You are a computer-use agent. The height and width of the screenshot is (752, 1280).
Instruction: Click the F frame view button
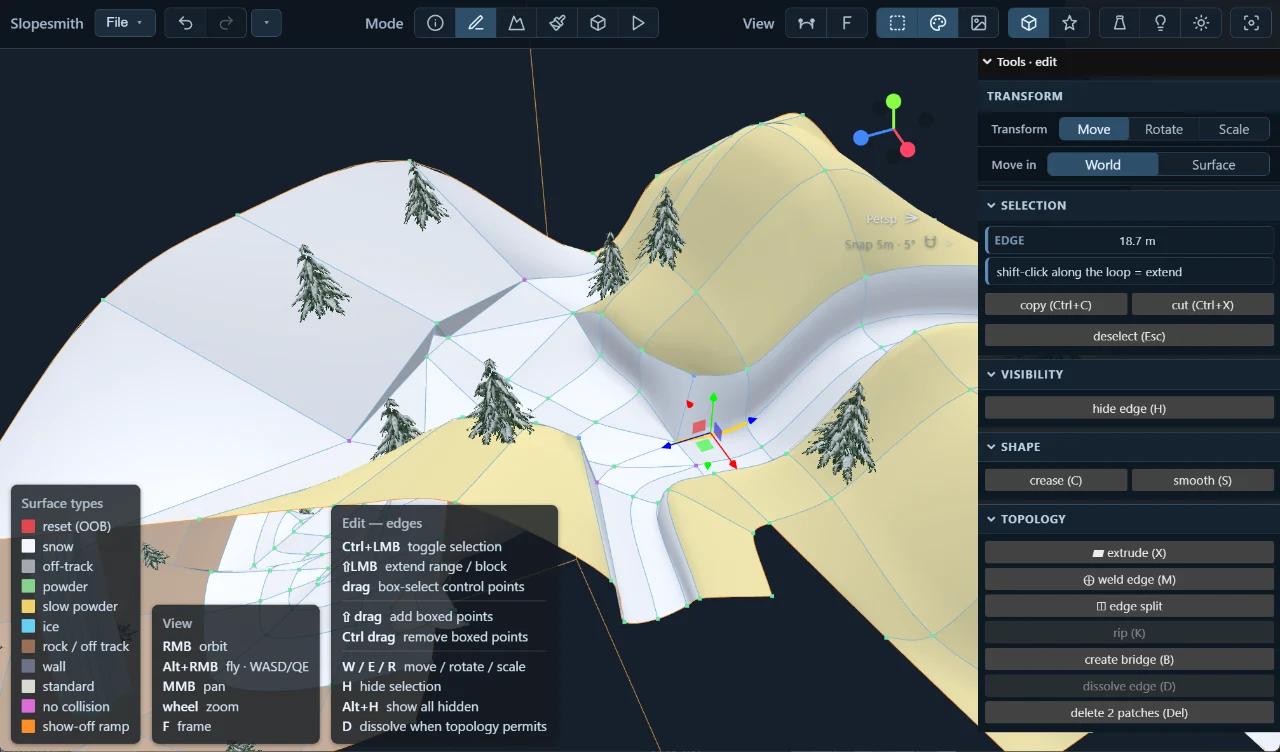(847, 23)
